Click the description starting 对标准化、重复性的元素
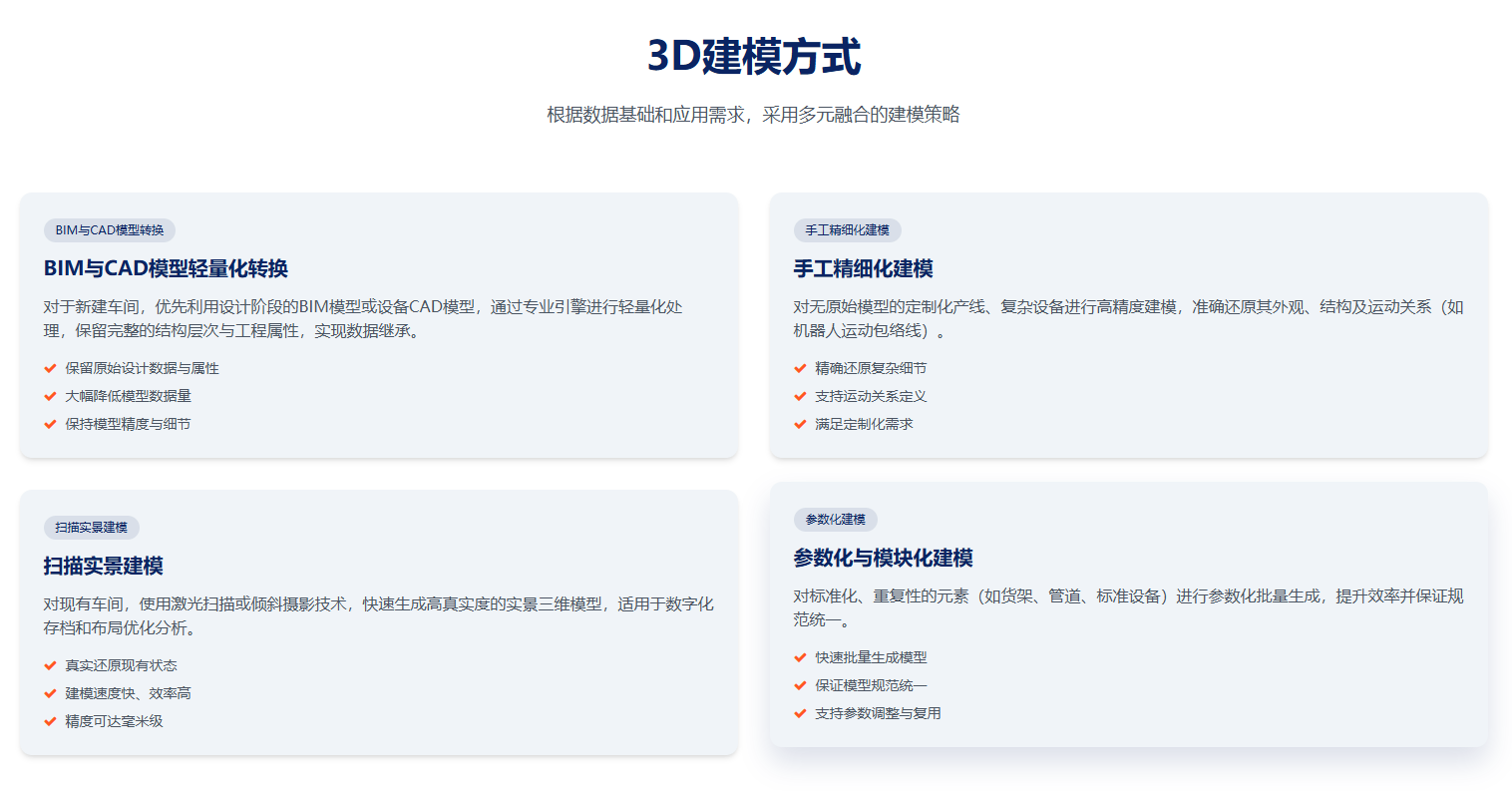 click(1129, 608)
